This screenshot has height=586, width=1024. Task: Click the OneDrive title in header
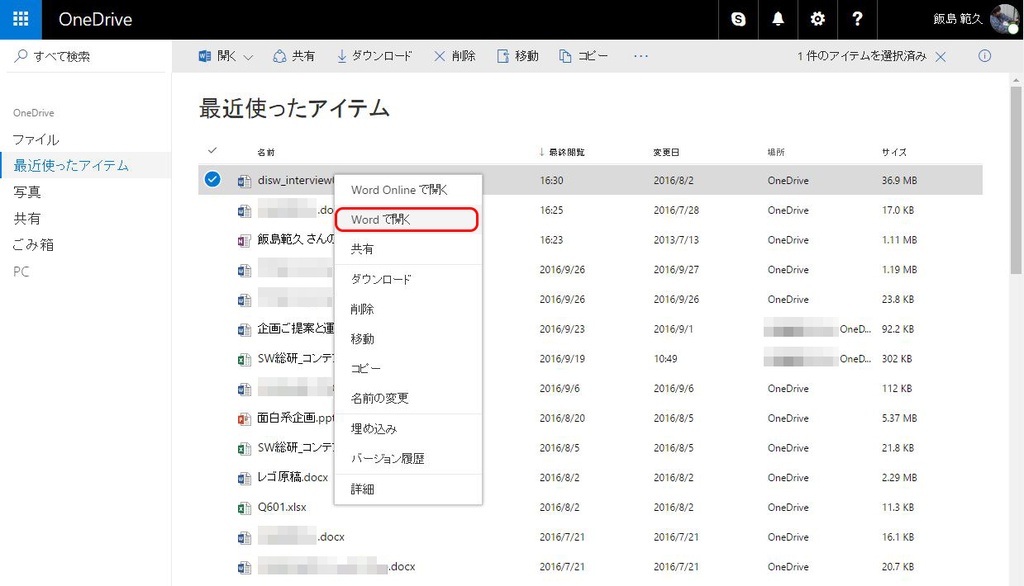(95, 20)
